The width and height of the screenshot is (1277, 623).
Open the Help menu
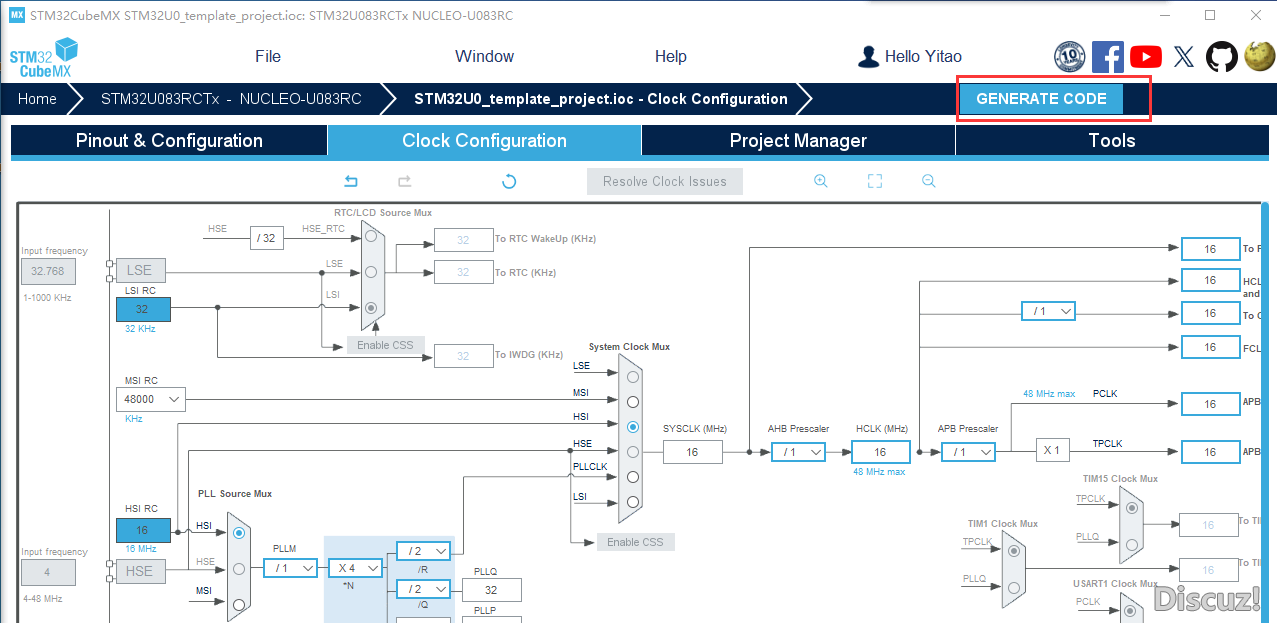pyautogui.click(x=671, y=57)
